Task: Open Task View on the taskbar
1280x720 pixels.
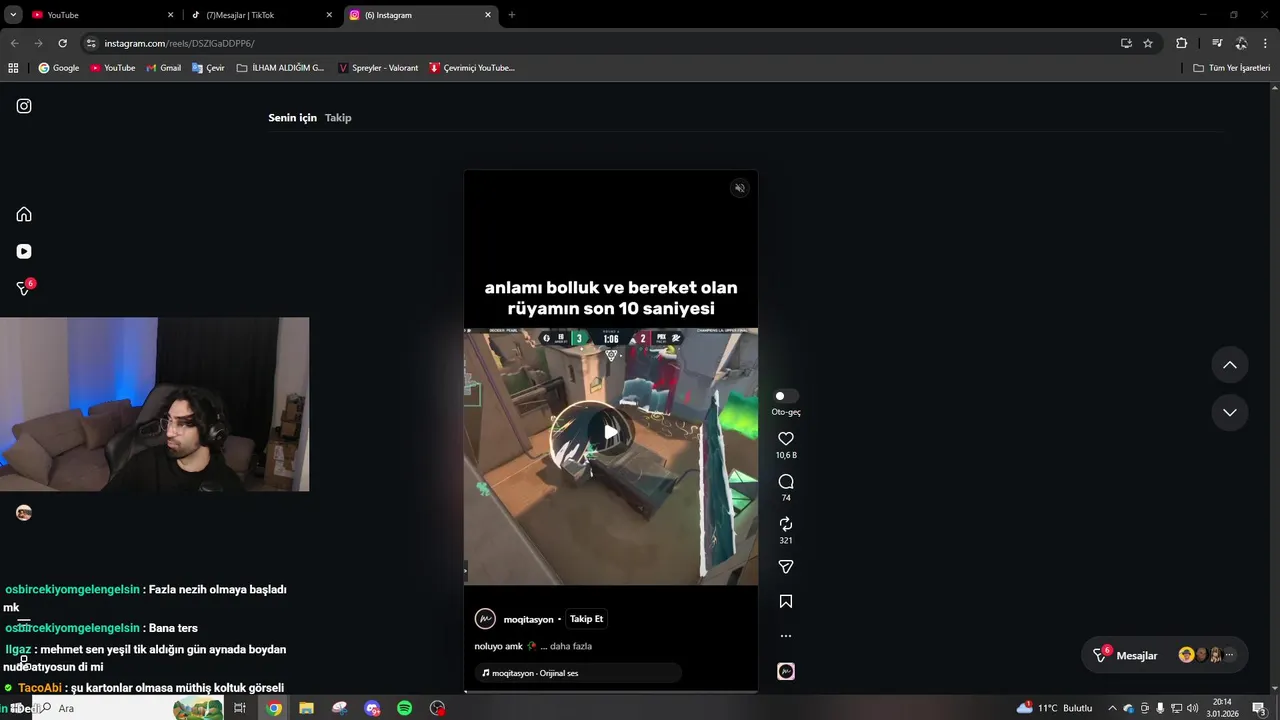Action: (x=240, y=708)
